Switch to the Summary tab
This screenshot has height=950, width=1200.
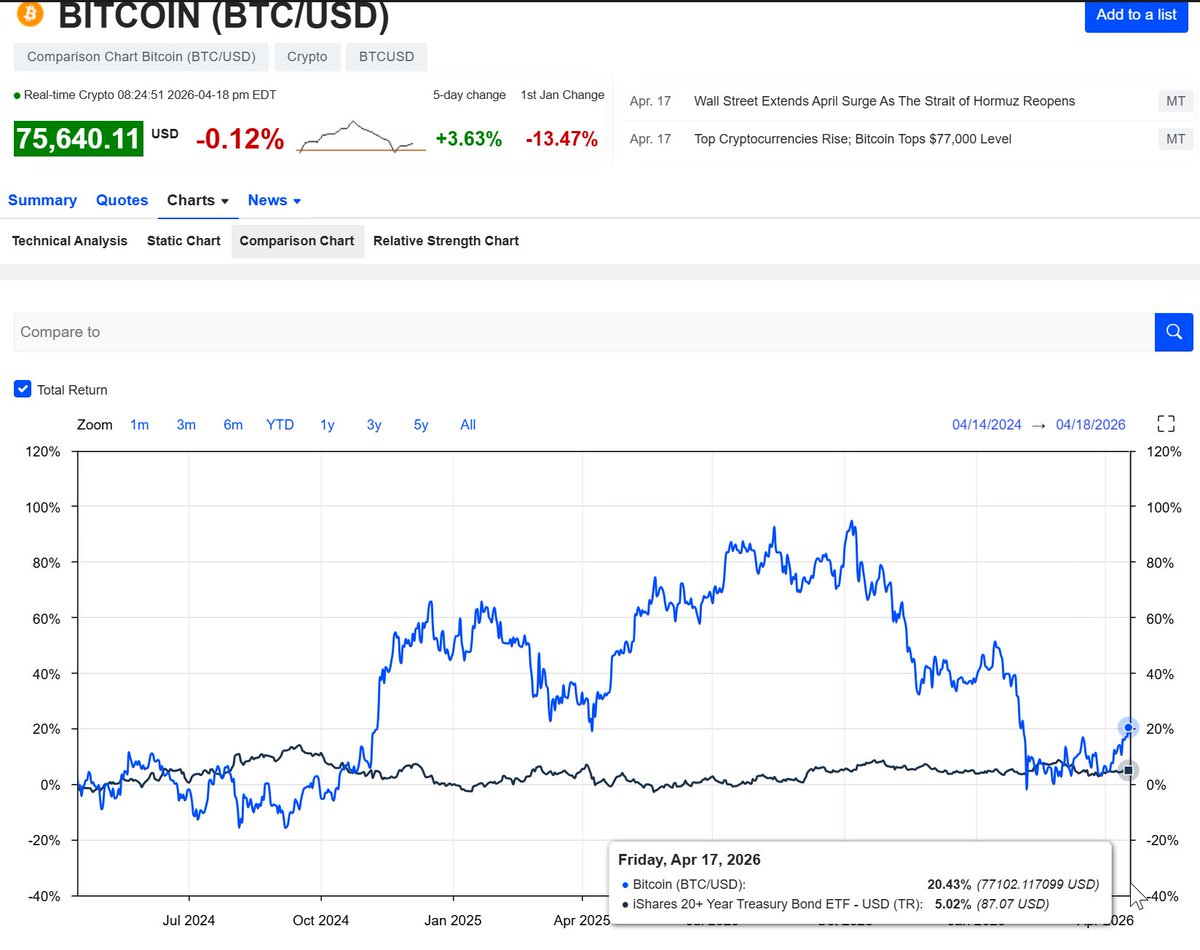click(x=42, y=200)
